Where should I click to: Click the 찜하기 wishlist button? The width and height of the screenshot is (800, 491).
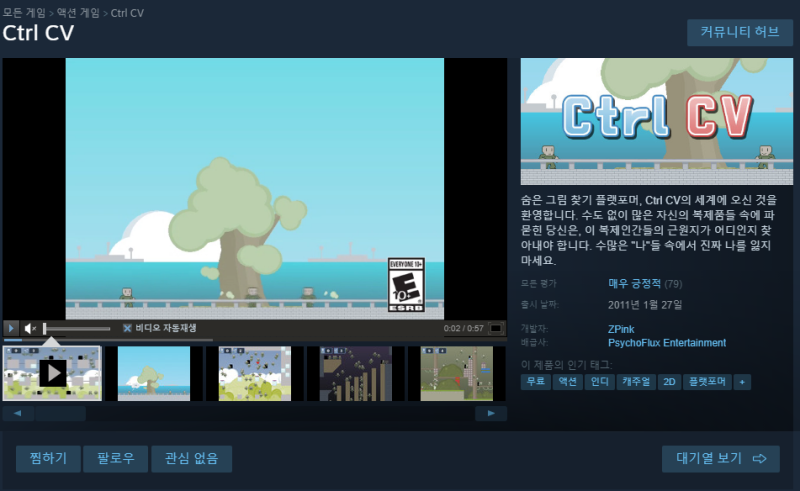click(x=48, y=458)
